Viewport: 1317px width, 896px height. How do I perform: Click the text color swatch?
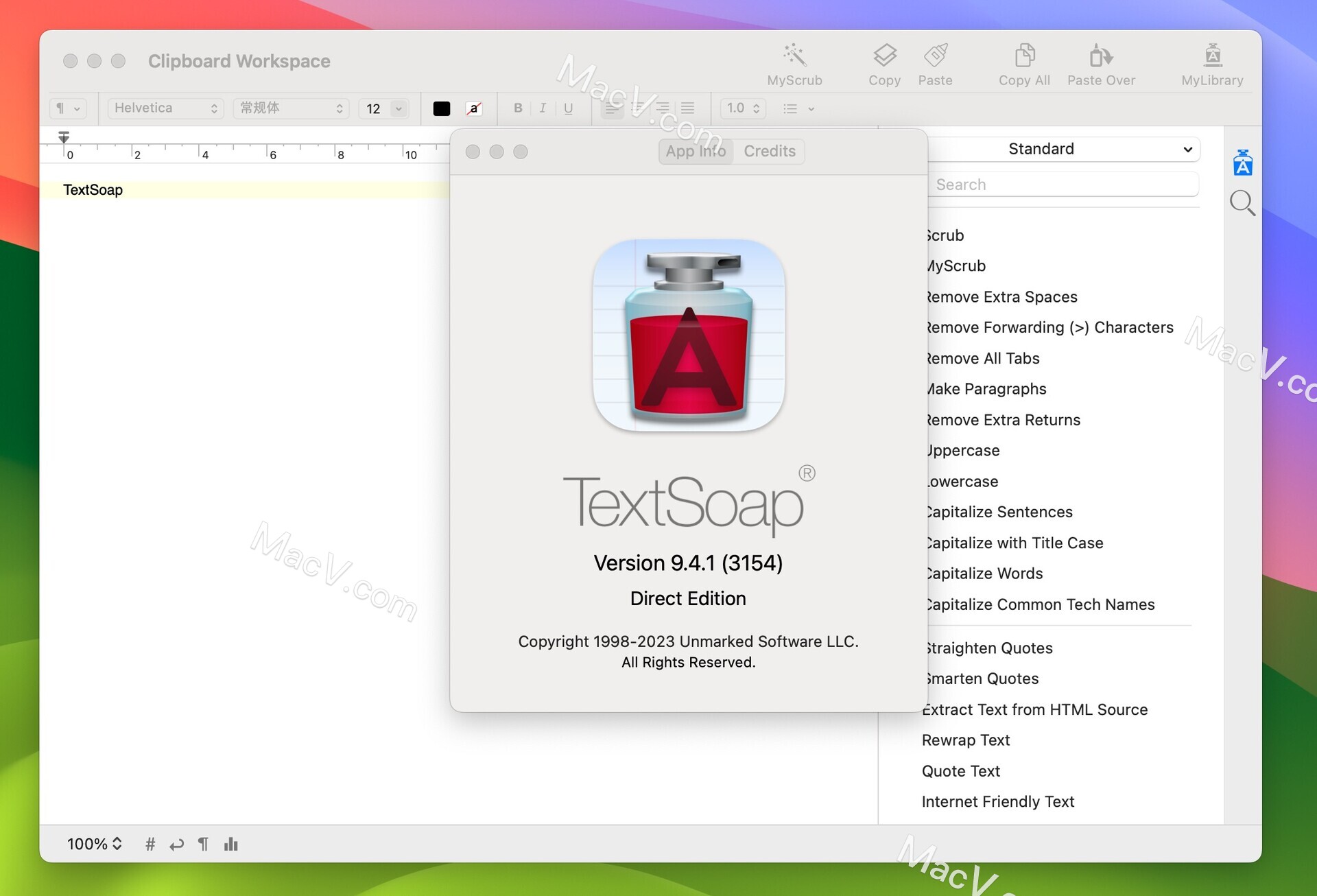tap(440, 107)
